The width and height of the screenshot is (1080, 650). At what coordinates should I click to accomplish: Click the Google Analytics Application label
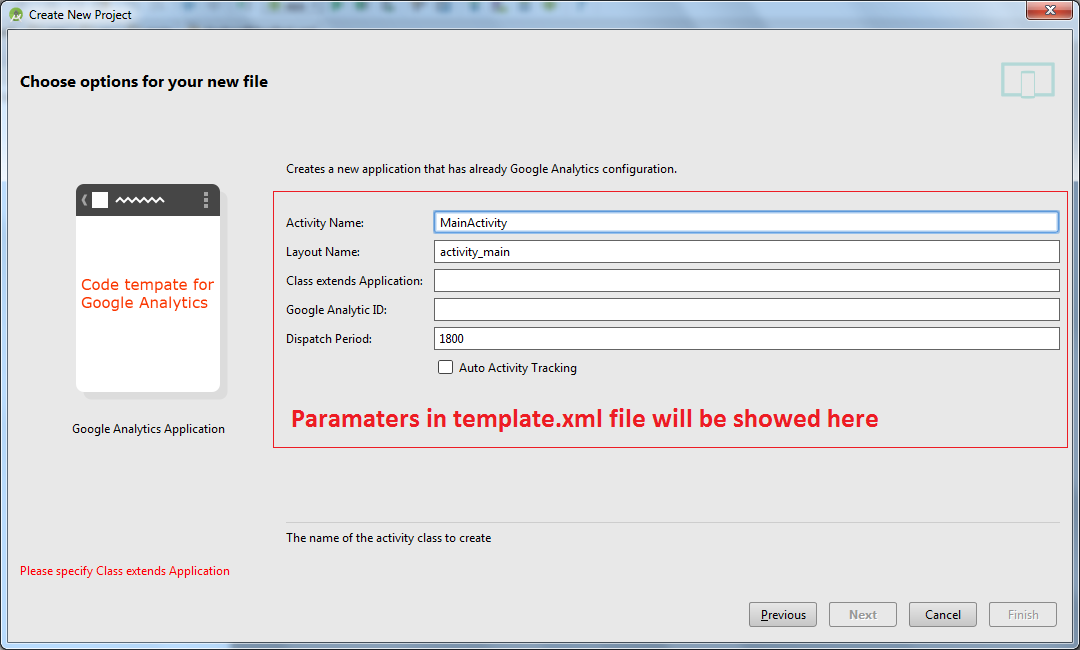pos(148,429)
